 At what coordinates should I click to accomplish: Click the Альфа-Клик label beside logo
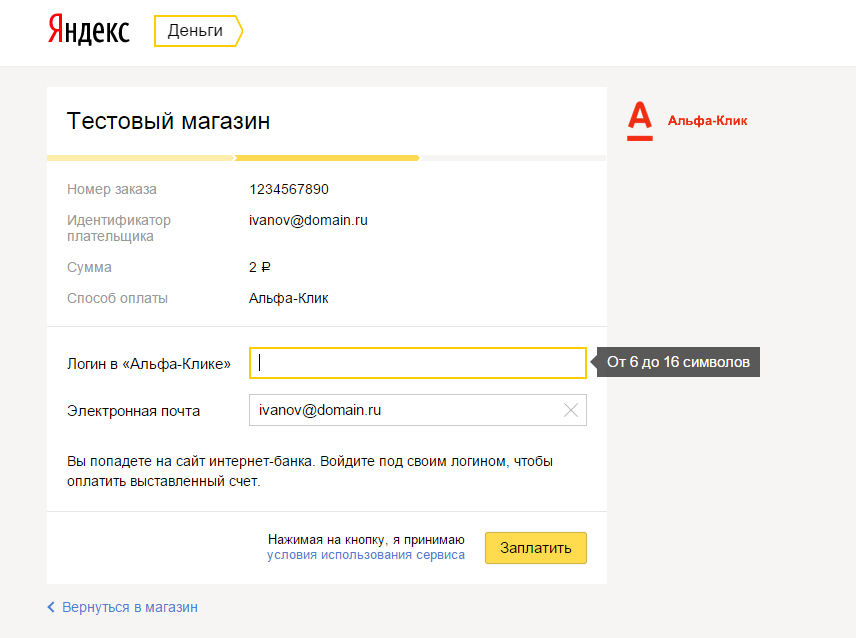[x=708, y=121]
